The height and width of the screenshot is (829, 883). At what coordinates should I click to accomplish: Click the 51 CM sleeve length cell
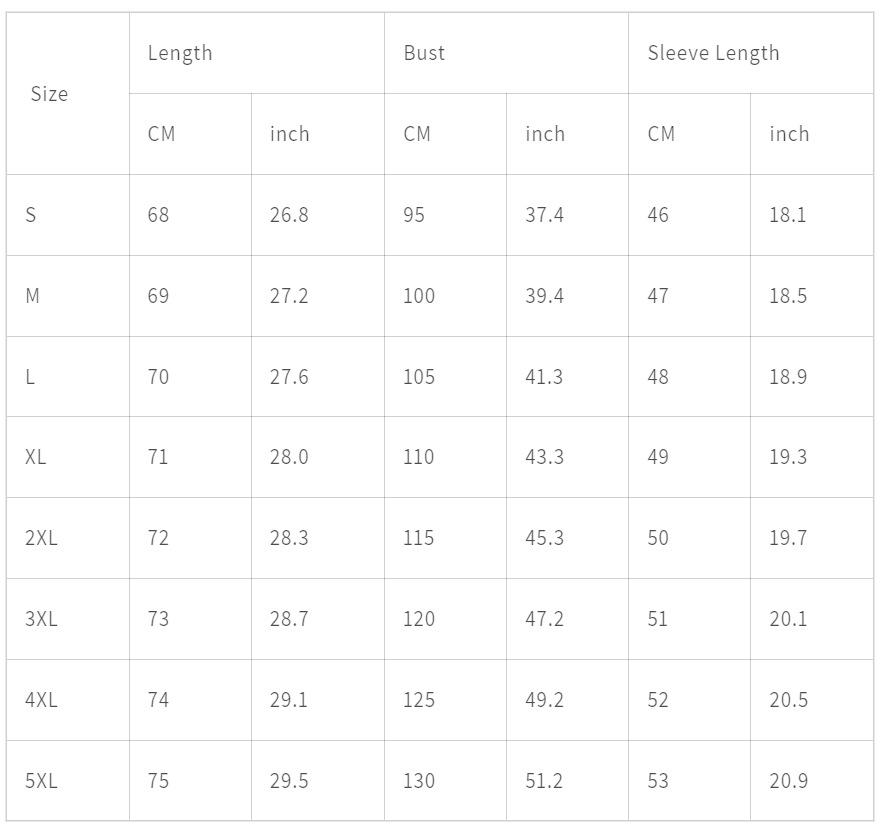pyautogui.click(x=657, y=619)
